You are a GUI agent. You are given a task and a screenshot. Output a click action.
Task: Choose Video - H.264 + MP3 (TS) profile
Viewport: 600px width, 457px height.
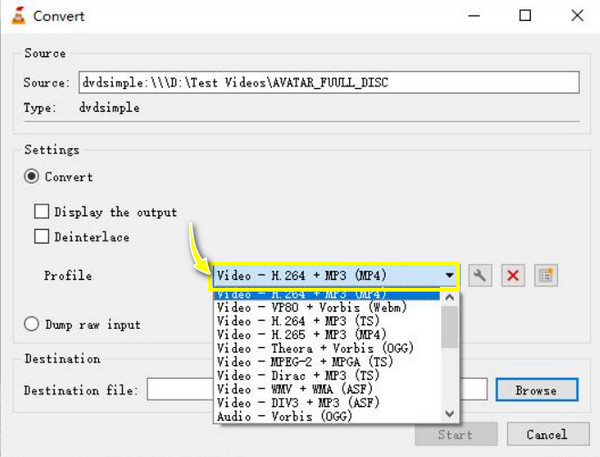click(x=326, y=321)
